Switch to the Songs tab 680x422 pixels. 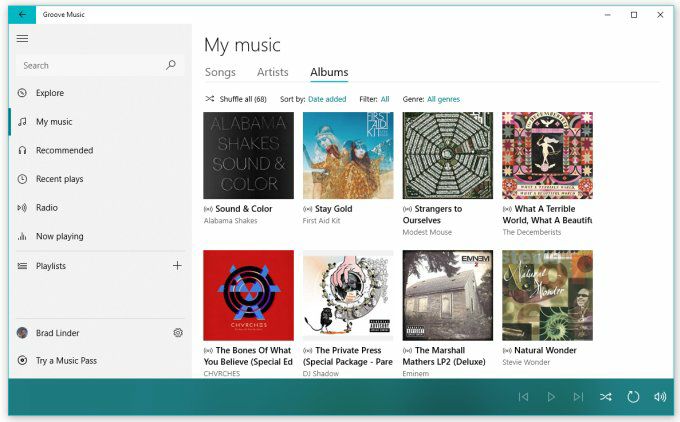(220, 72)
